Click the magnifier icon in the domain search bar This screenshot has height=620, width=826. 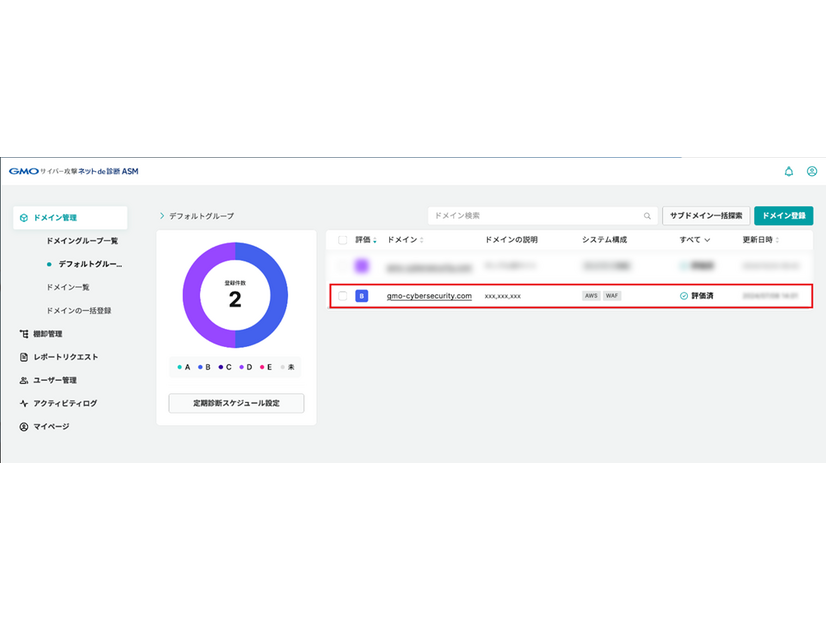coord(648,216)
